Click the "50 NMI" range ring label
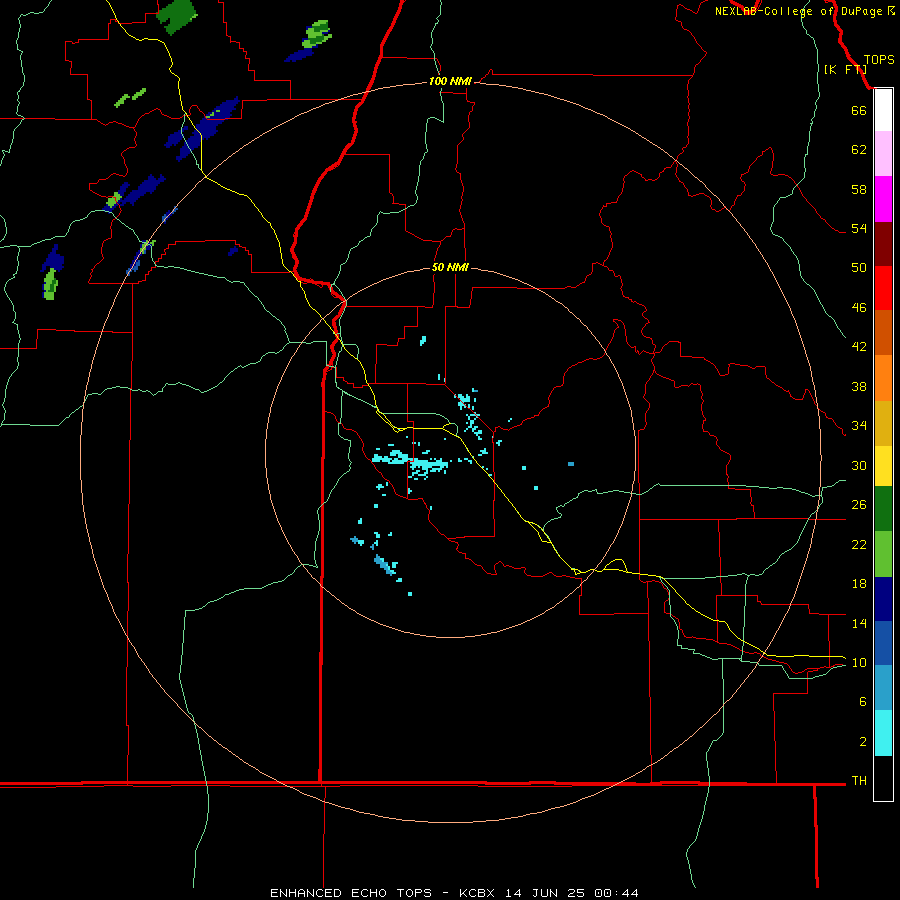The height and width of the screenshot is (900, 900). click(450, 267)
